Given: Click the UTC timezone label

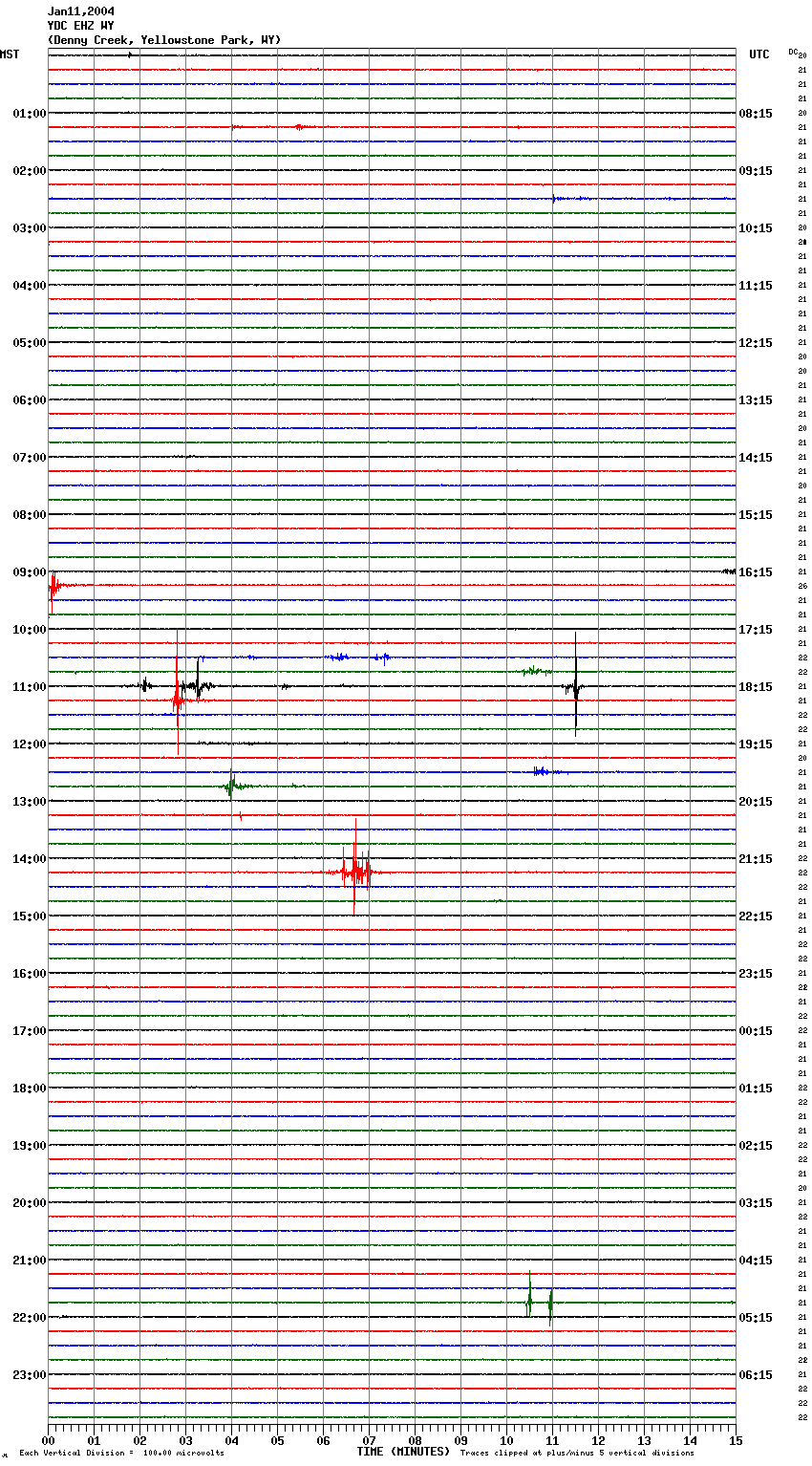Looking at the screenshot, I should pos(759,54).
